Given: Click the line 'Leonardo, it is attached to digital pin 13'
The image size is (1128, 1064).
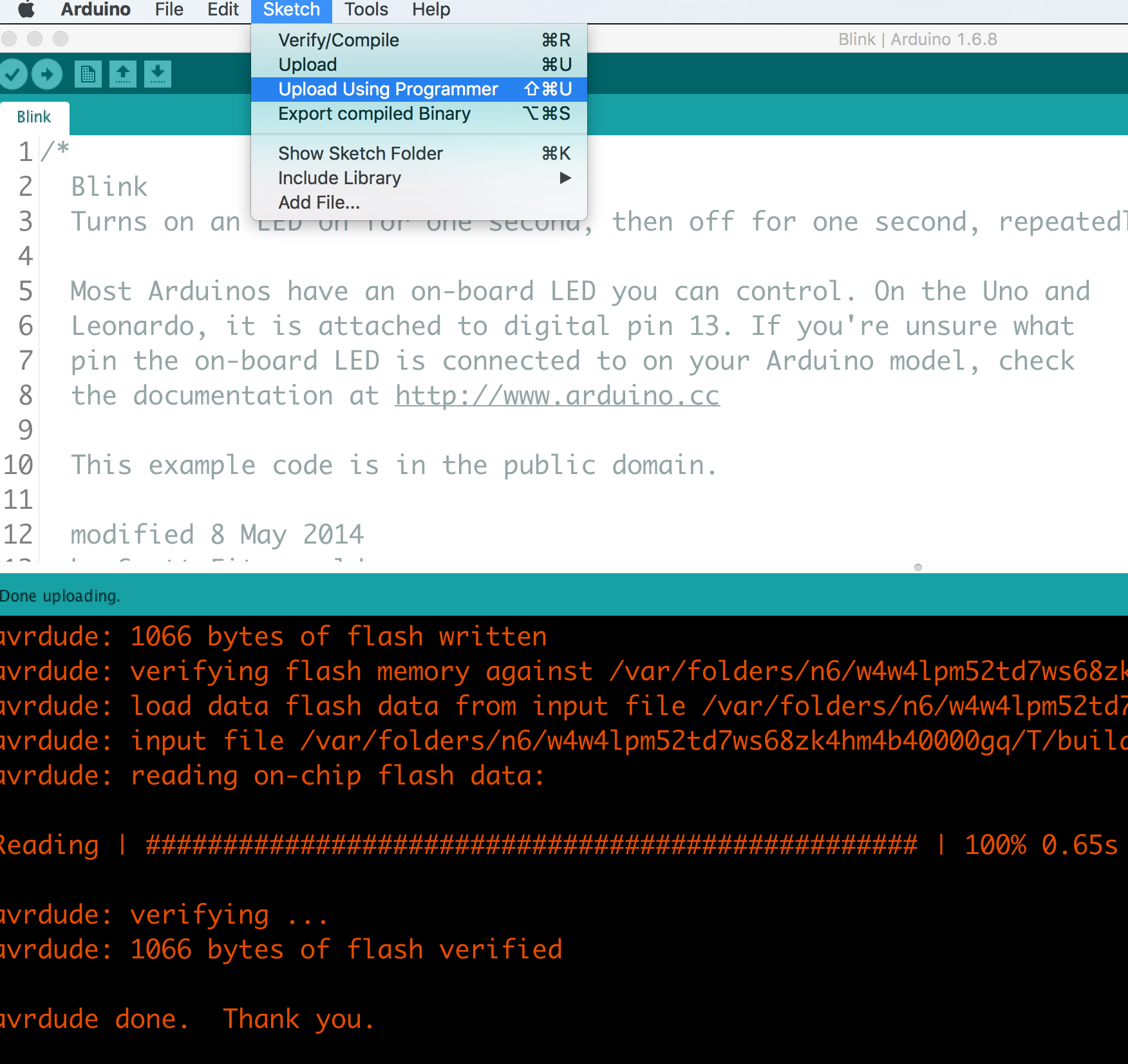Looking at the screenshot, I should pos(573,326).
